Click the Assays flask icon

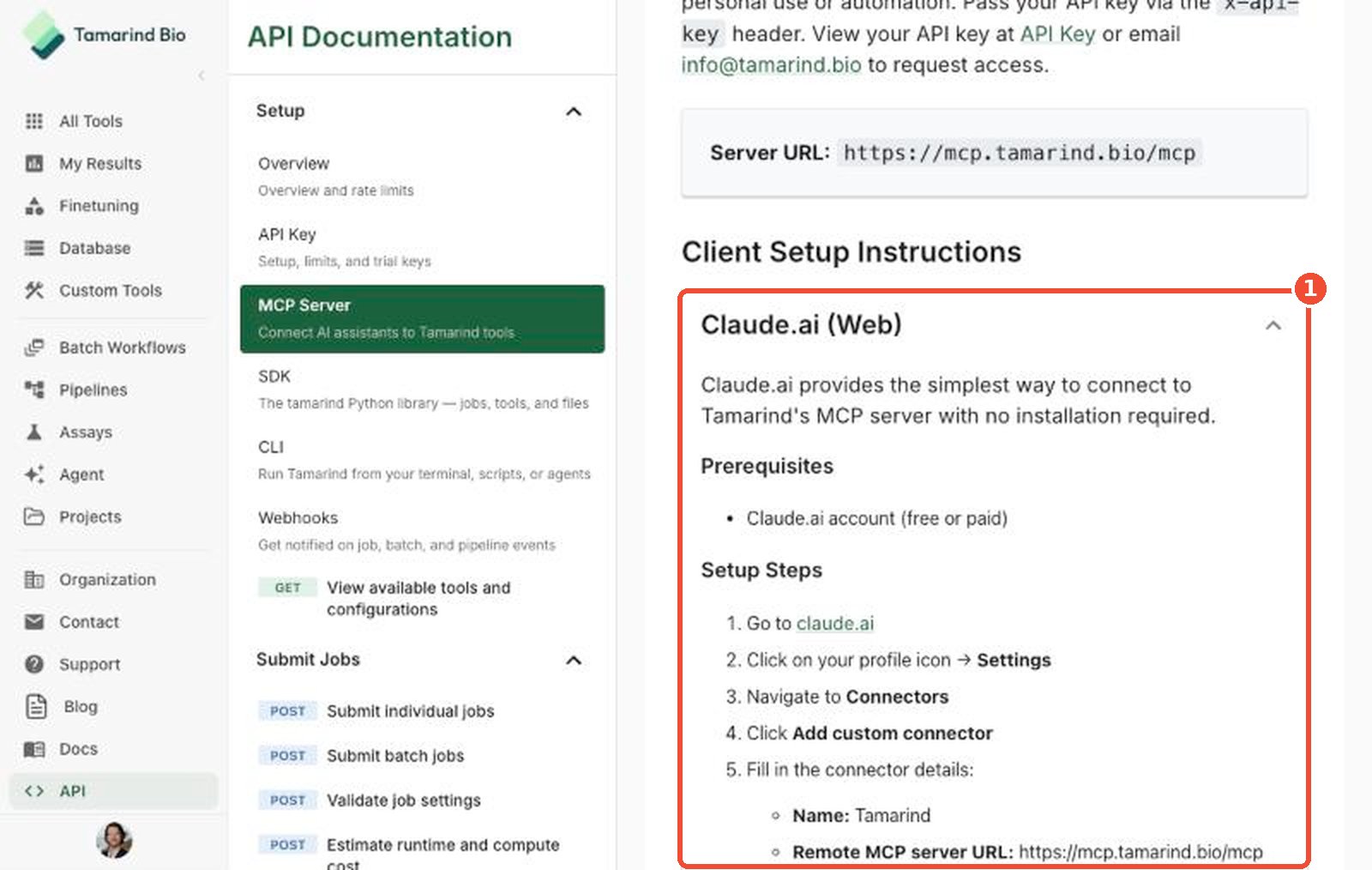[x=34, y=432]
